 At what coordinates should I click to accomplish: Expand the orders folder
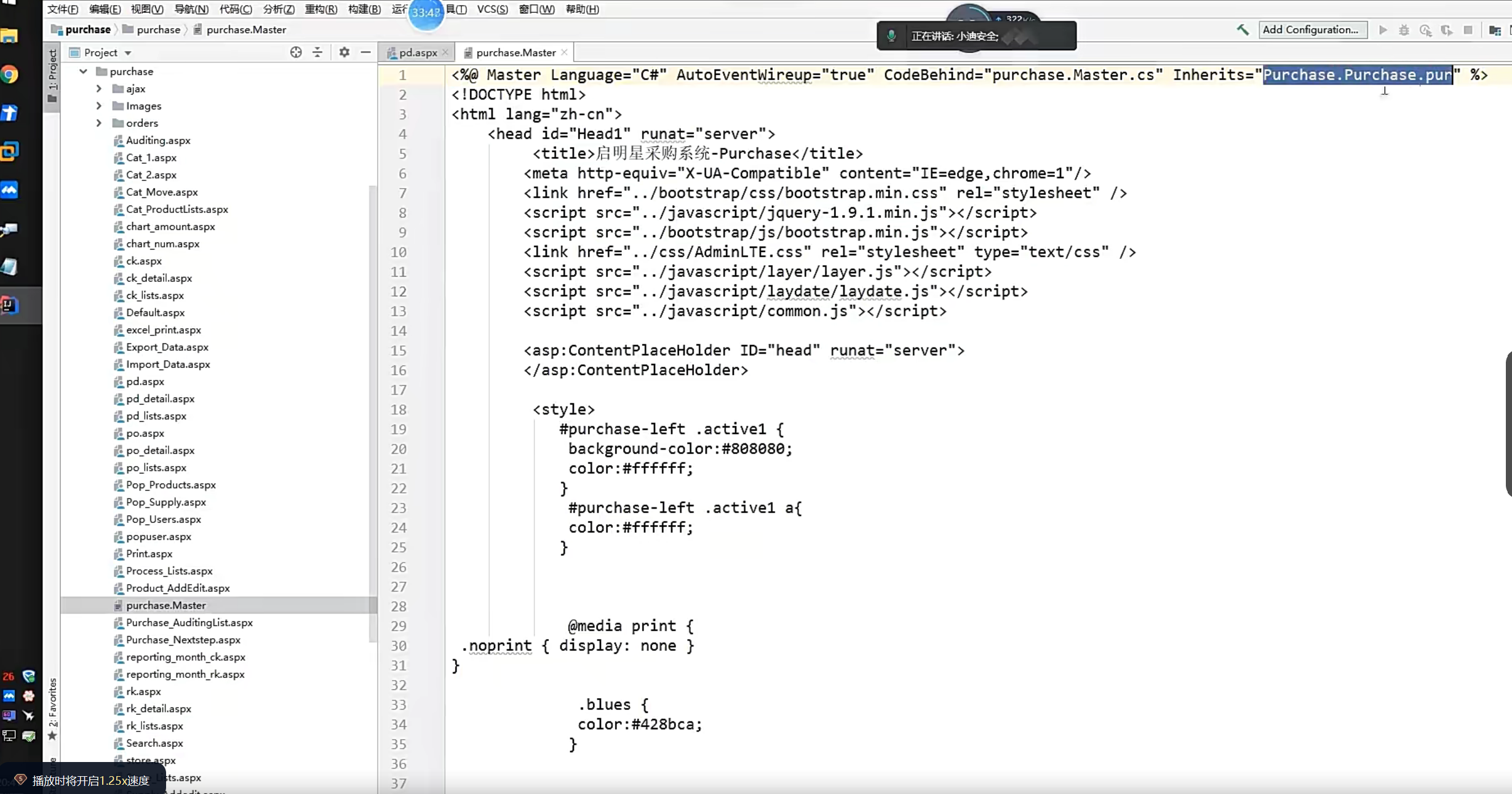pyautogui.click(x=98, y=123)
